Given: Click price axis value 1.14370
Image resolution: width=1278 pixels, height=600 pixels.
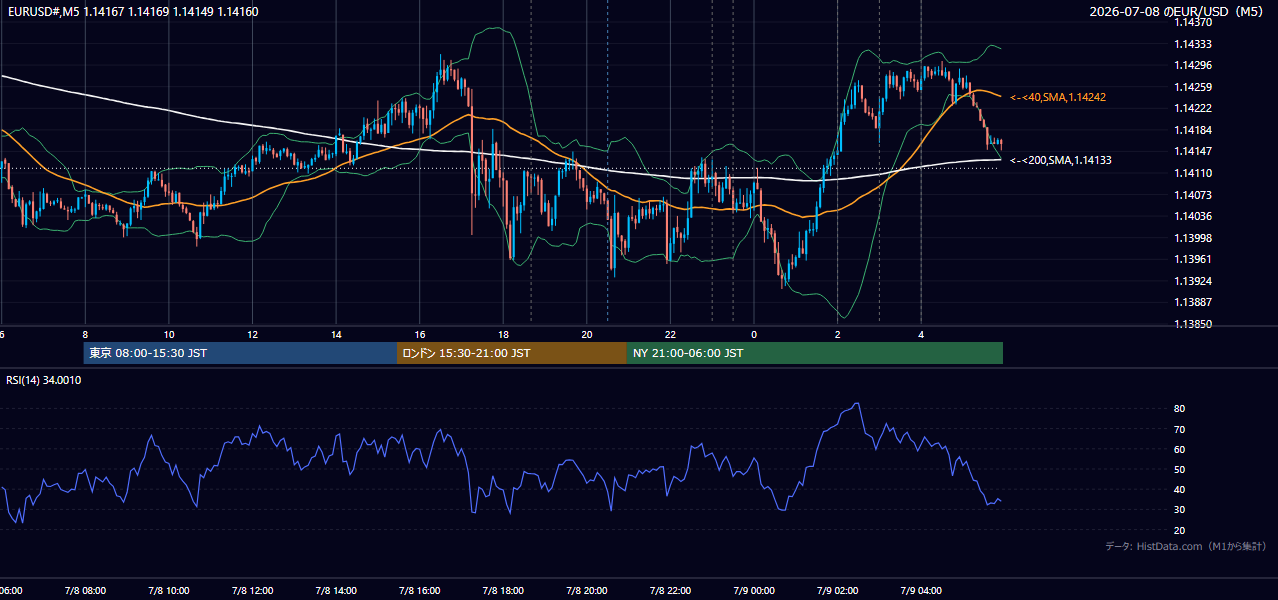Looking at the screenshot, I should point(1193,22).
